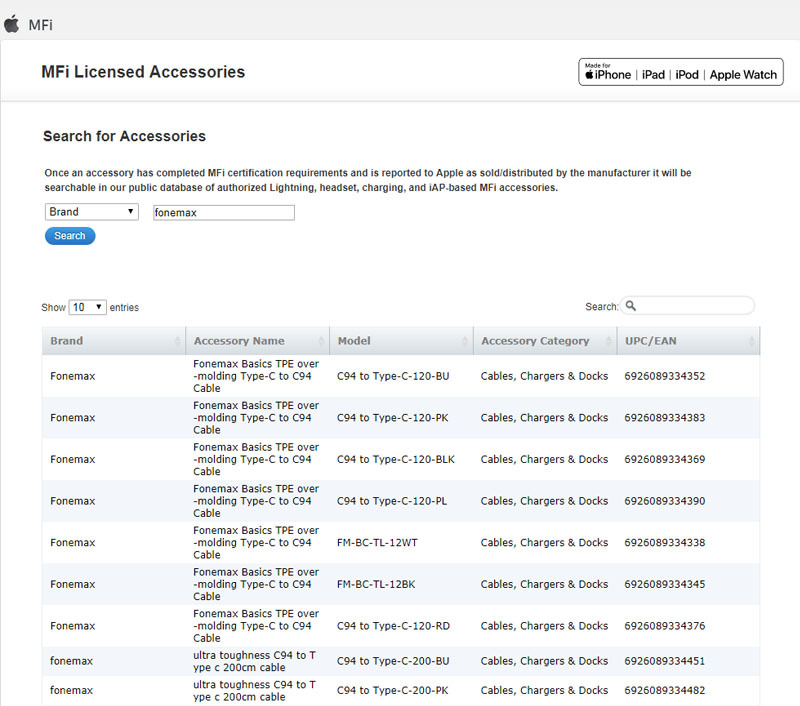Click UPC 6926089334390
Viewport: 800px width, 706px height.
(x=665, y=501)
